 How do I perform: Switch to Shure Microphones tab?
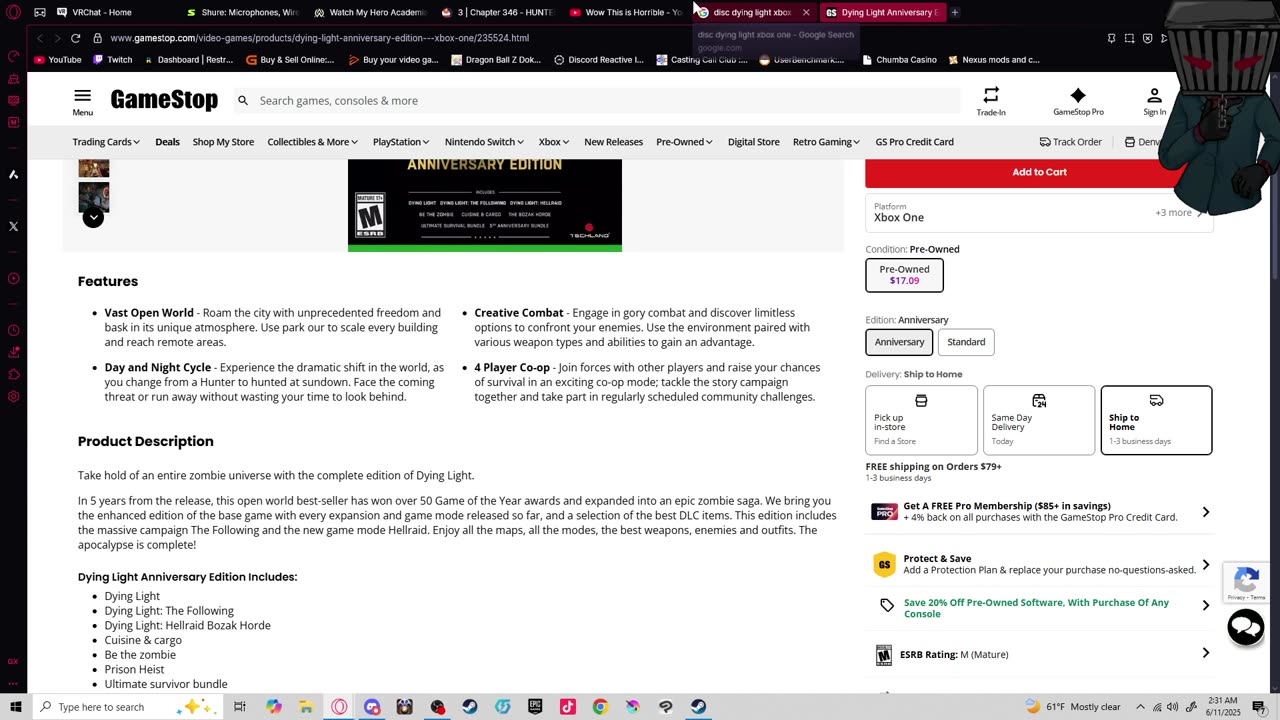tap(242, 12)
